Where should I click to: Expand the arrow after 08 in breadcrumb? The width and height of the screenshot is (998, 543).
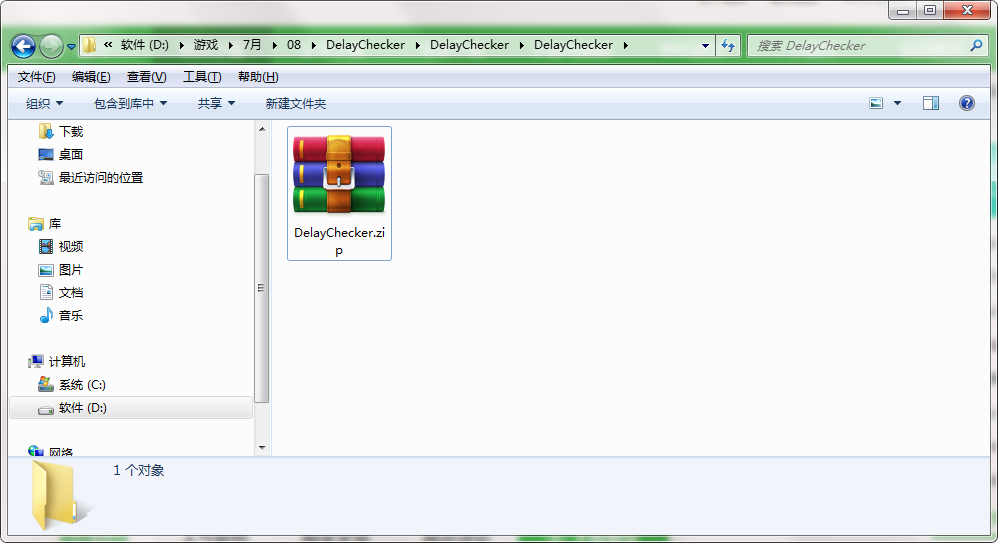tap(314, 45)
